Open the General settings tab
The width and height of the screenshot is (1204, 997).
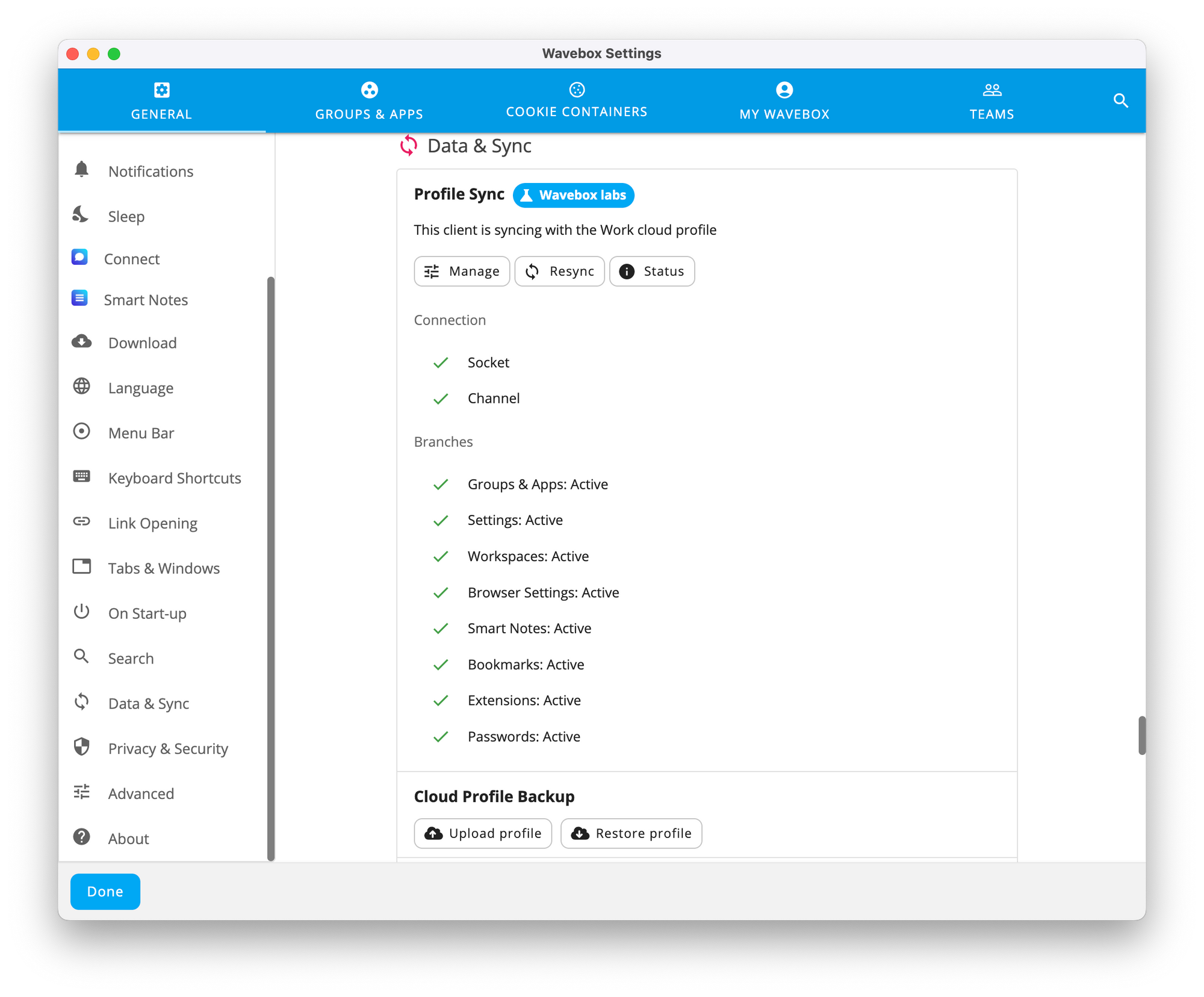(161, 101)
